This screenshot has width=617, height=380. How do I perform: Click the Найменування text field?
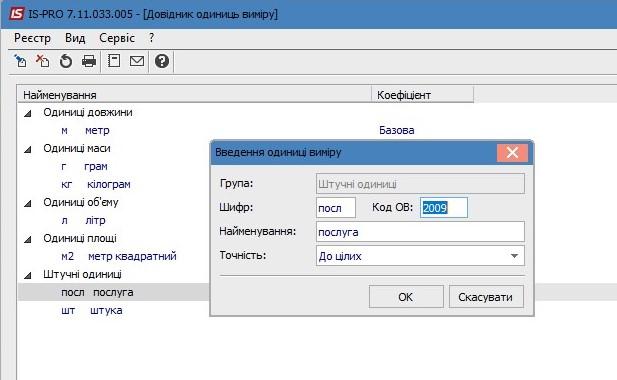(x=420, y=232)
